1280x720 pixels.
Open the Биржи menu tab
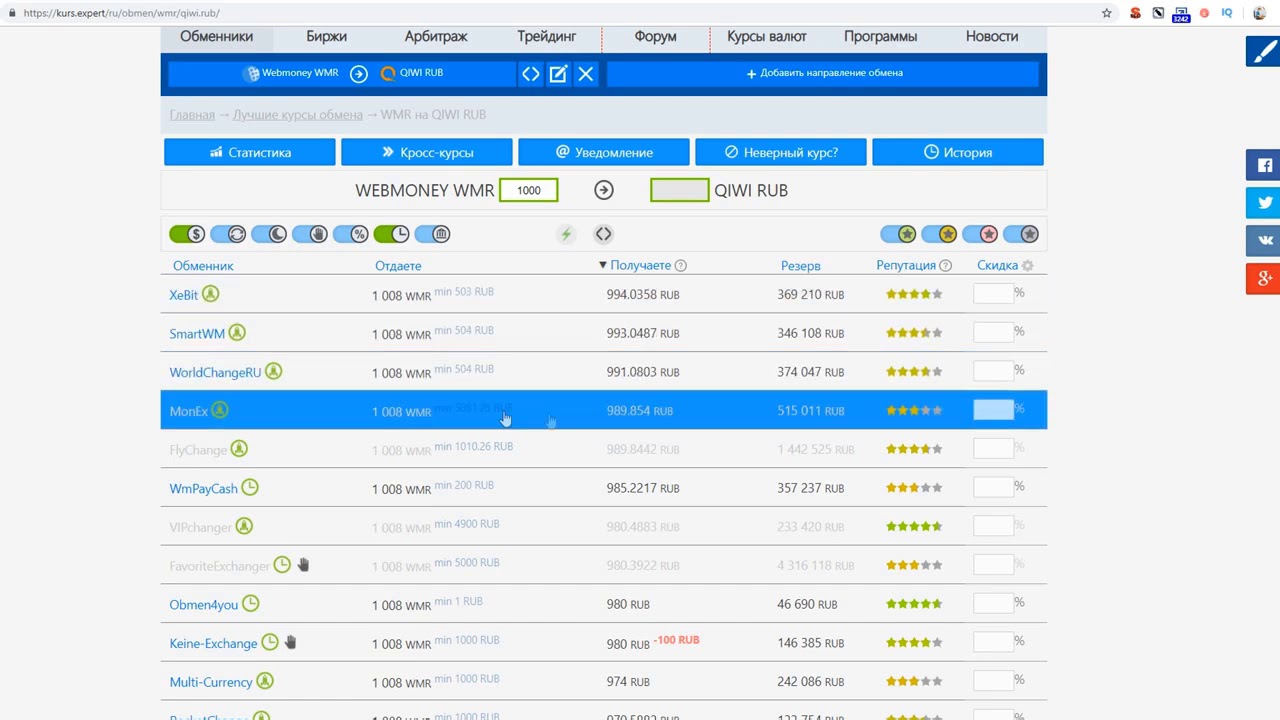(x=326, y=36)
